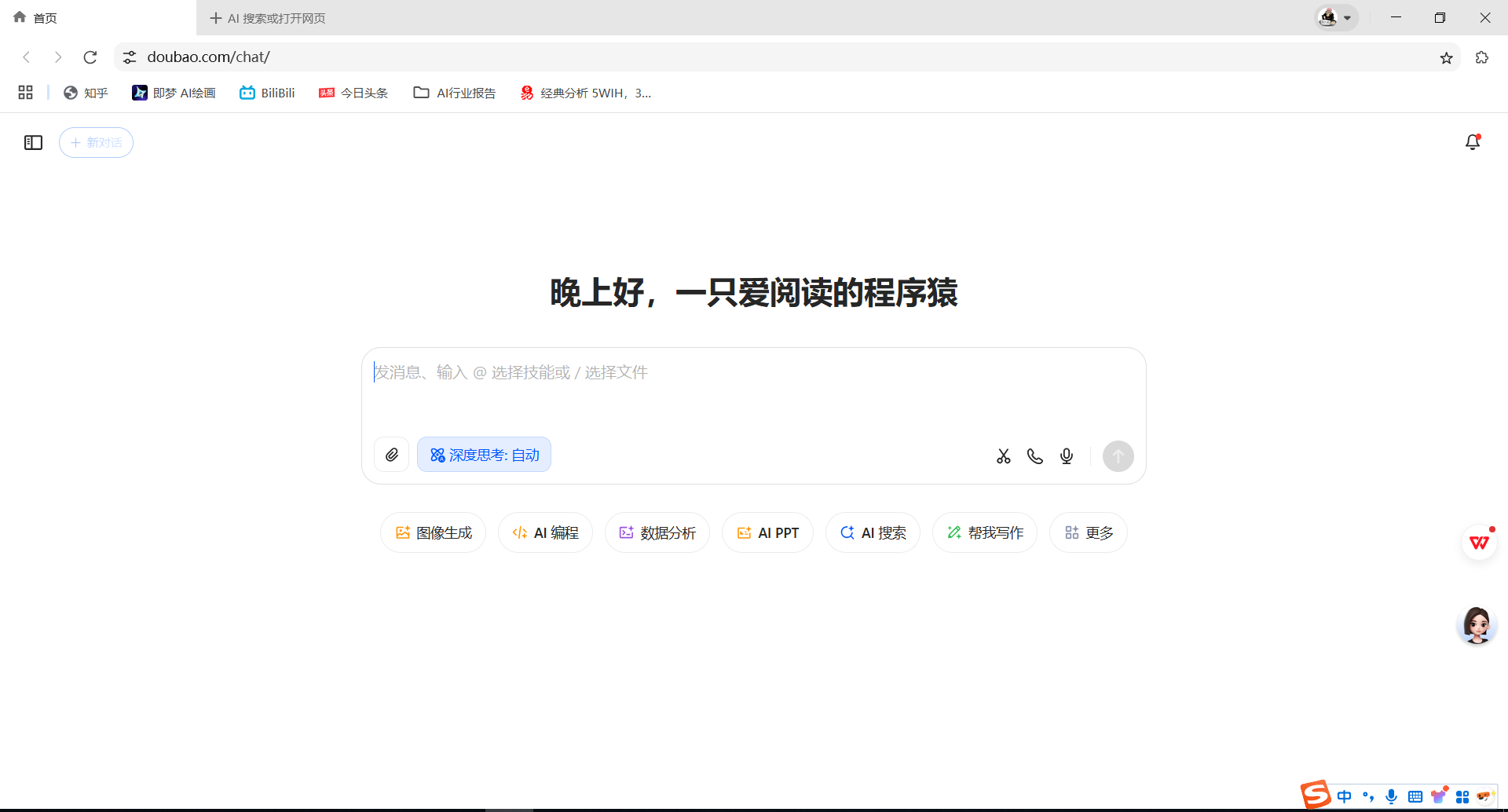Toggle punctuation mode in the IME bar
This screenshot has width=1508, height=812.
1368,796
